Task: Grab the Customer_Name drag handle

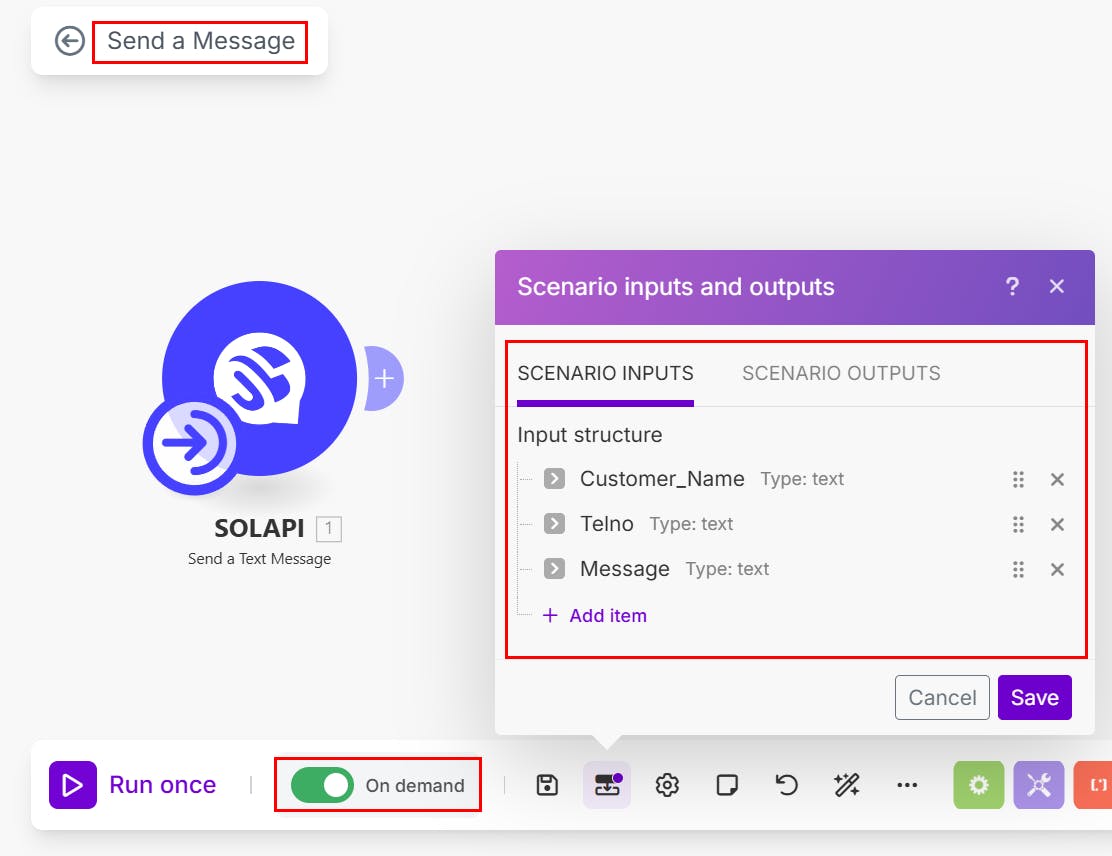Action: tap(1018, 480)
